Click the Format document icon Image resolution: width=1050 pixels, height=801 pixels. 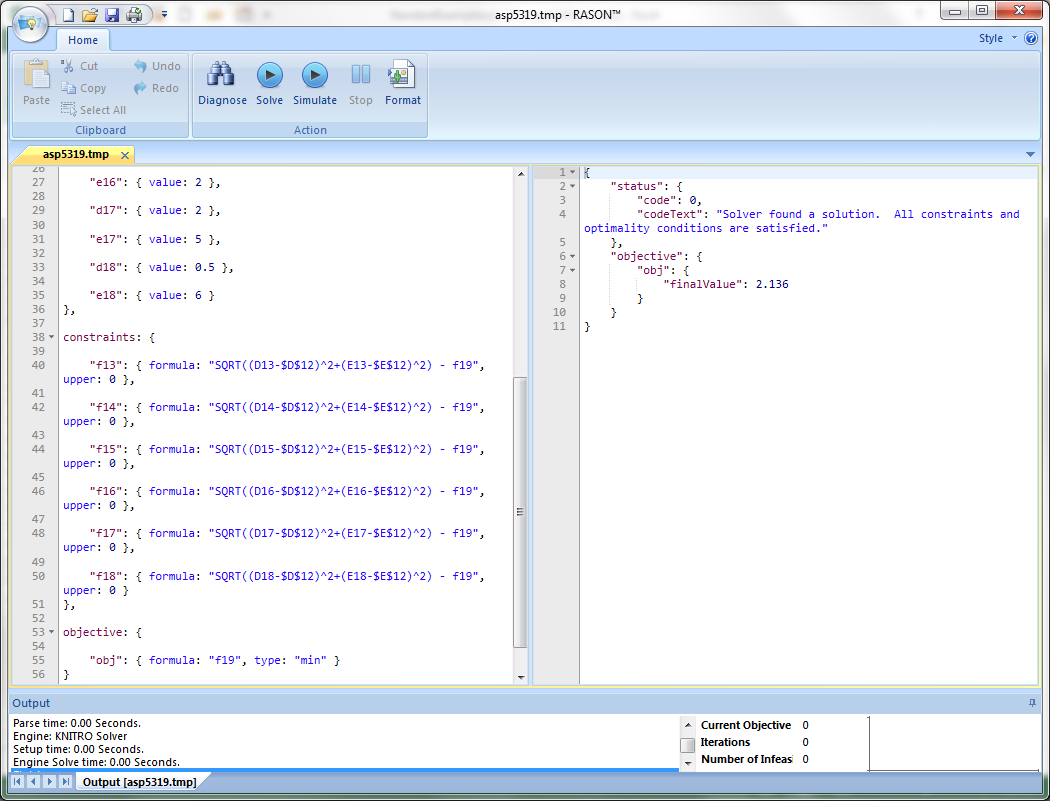coord(402,75)
